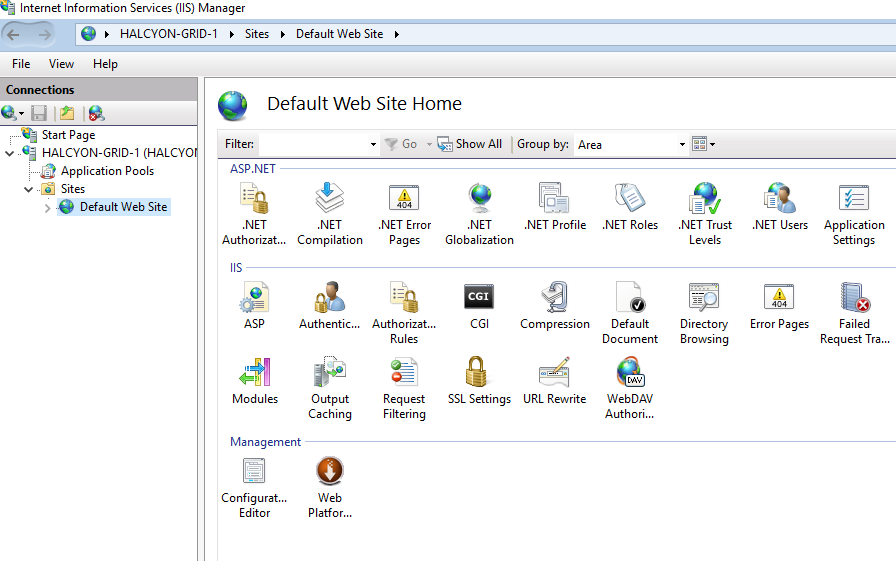Collapse the HALCYON-GRID-1 server node
This screenshot has height=561, width=896.
(9, 153)
